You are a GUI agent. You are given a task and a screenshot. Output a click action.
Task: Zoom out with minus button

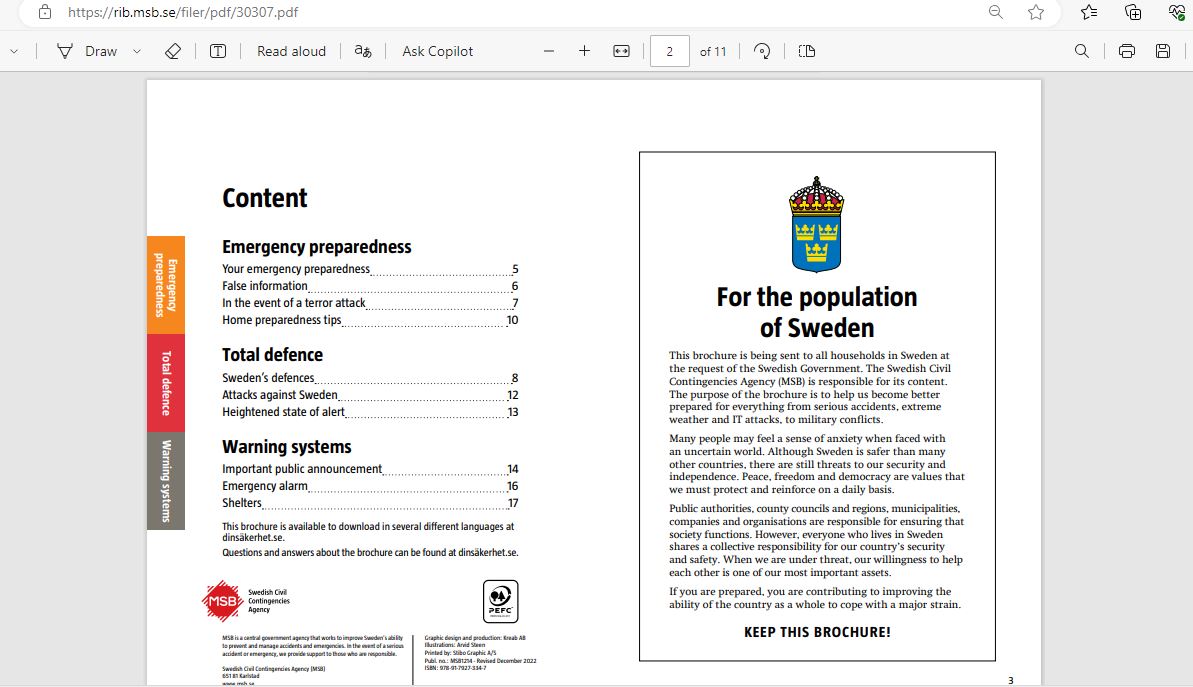coord(549,51)
